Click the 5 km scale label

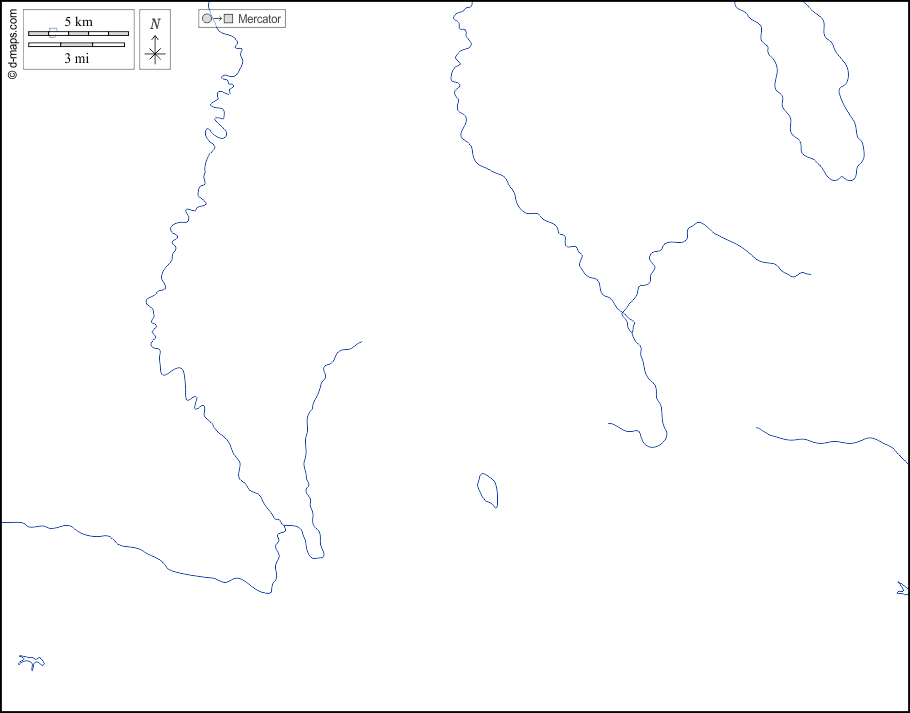point(78,22)
